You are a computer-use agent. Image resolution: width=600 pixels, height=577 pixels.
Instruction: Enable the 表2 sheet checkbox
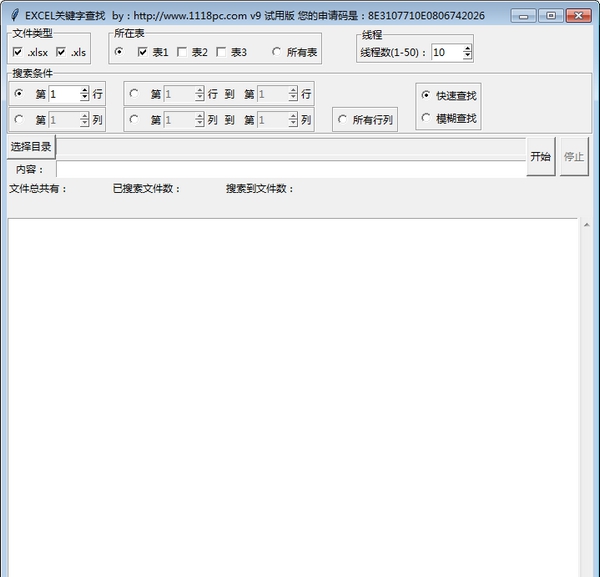pos(182,52)
